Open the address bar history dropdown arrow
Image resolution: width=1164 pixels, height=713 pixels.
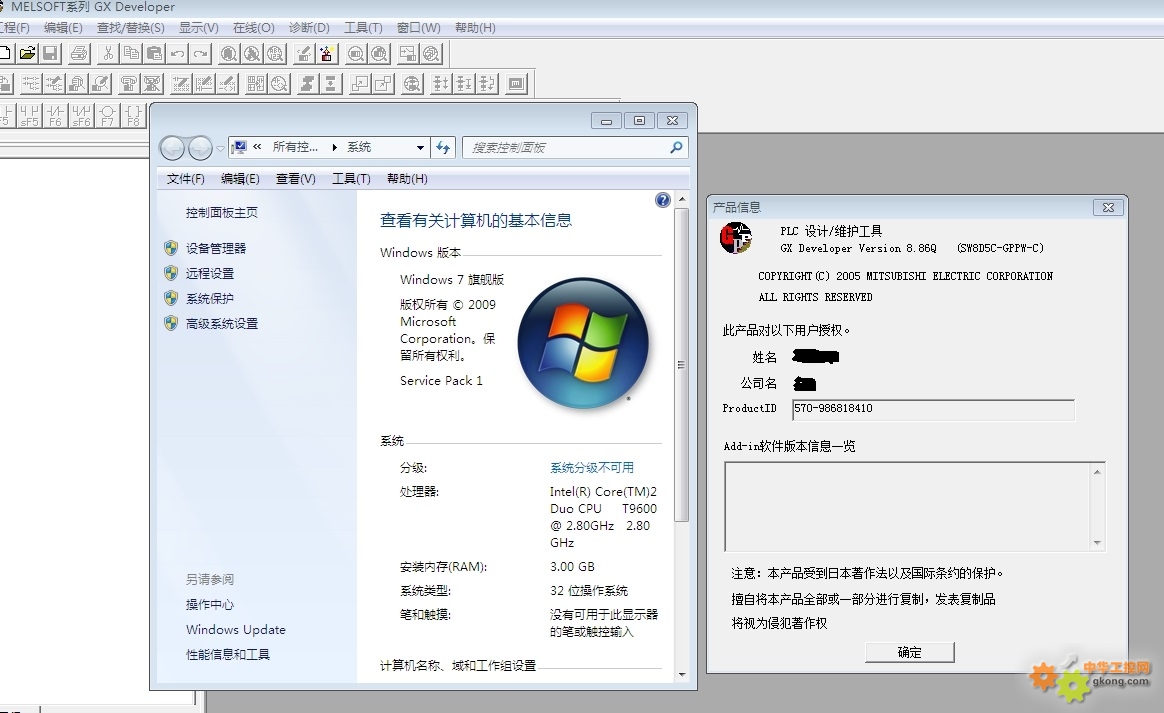point(420,148)
